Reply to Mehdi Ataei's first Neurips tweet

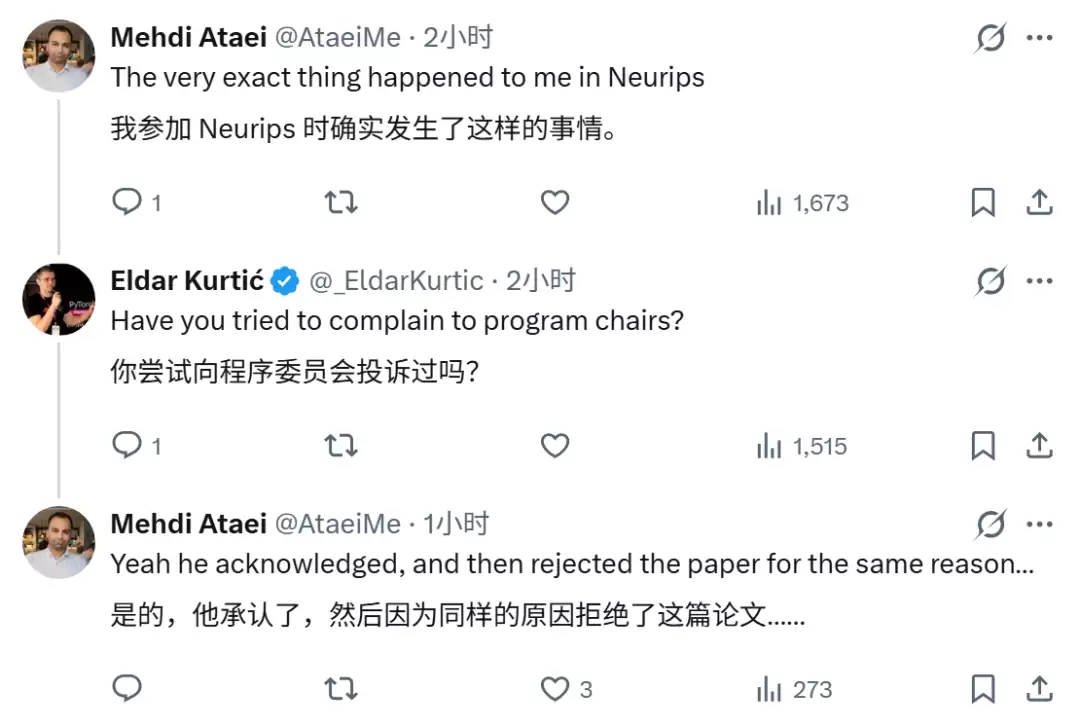pos(127,203)
